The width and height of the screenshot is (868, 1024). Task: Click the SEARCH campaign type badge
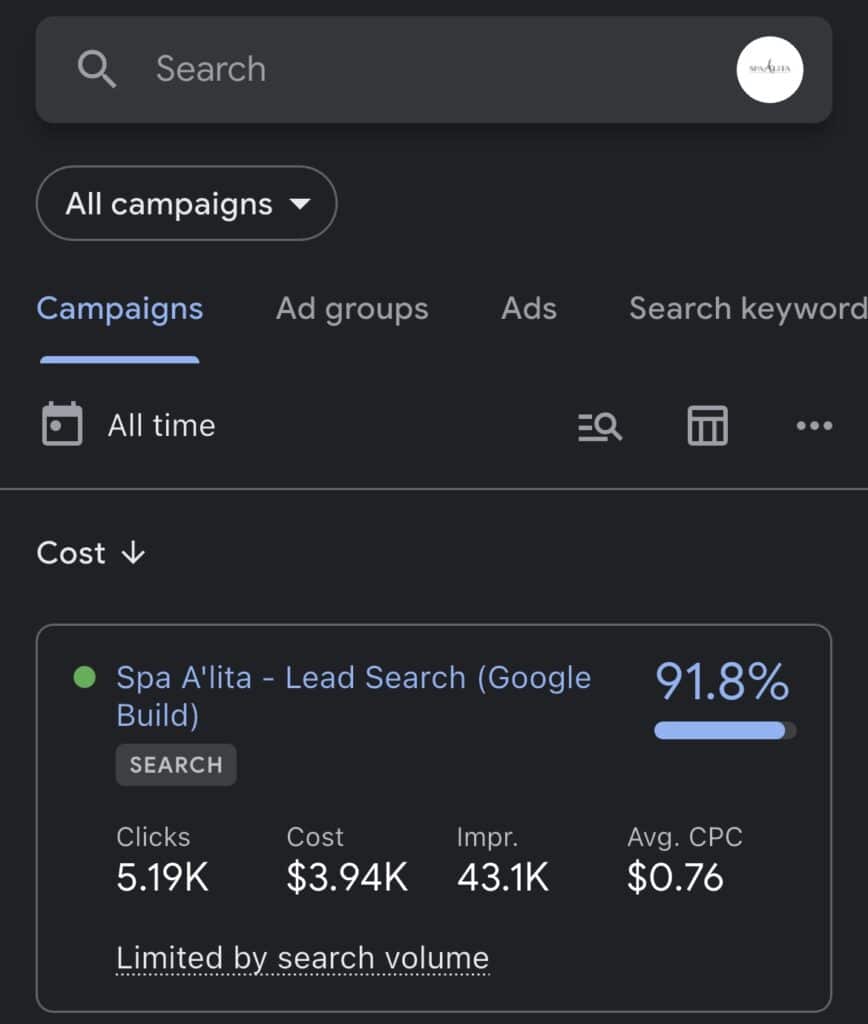click(176, 765)
